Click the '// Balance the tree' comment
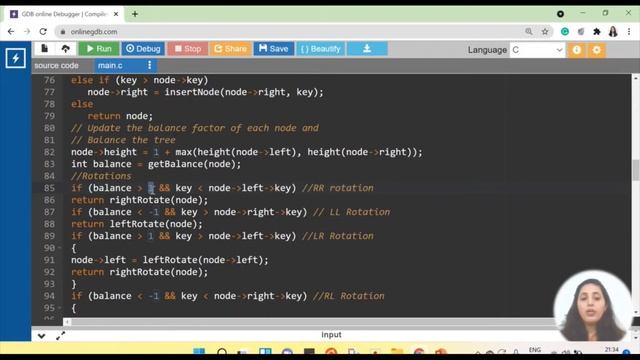 click(x=123, y=140)
